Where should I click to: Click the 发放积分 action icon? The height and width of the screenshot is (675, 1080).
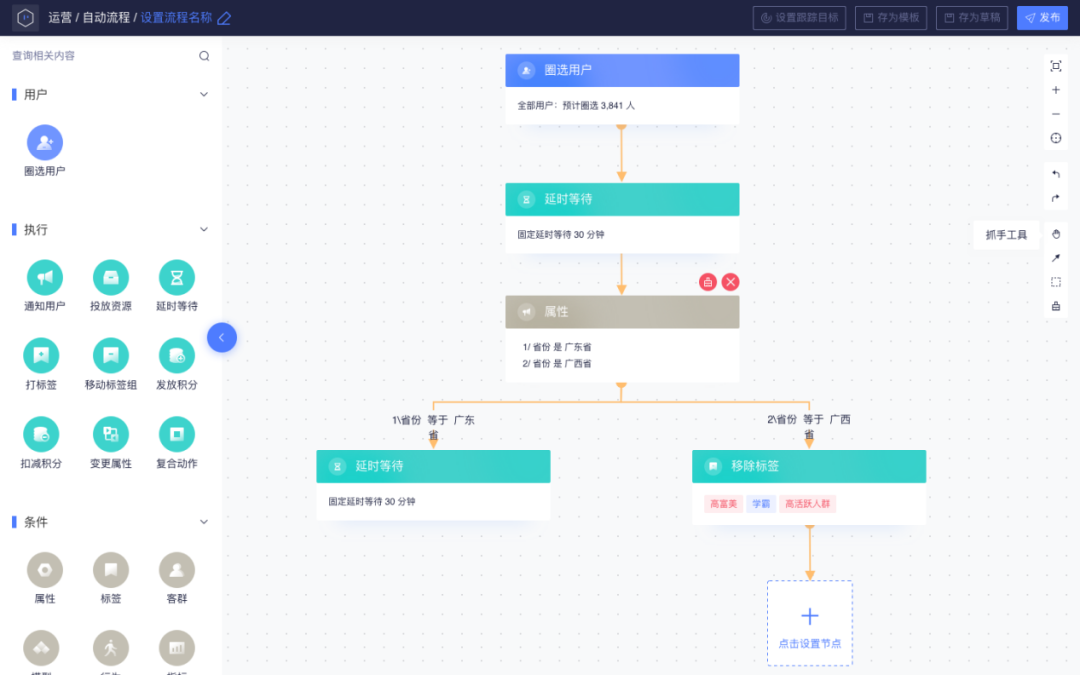(177, 355)
